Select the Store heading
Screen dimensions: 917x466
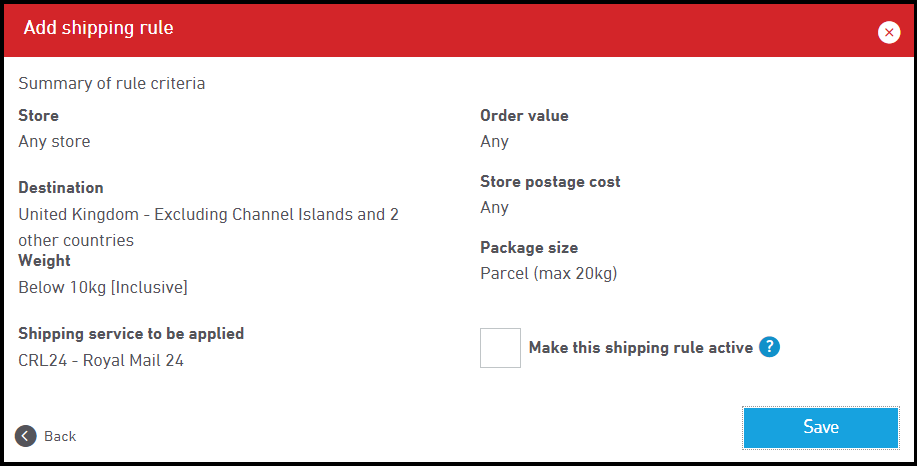pos(38,116)
